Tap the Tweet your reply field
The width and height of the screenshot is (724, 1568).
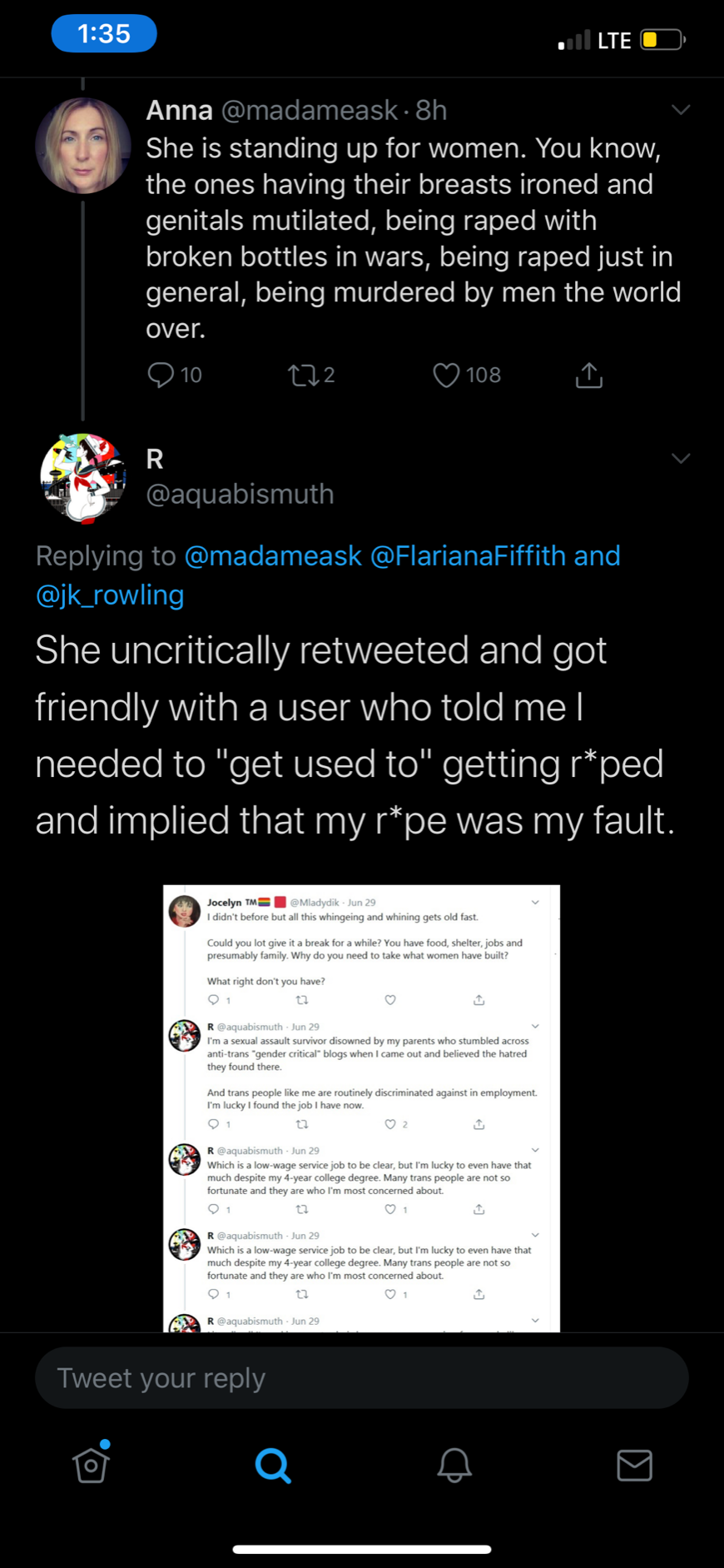click(361, 1378)
